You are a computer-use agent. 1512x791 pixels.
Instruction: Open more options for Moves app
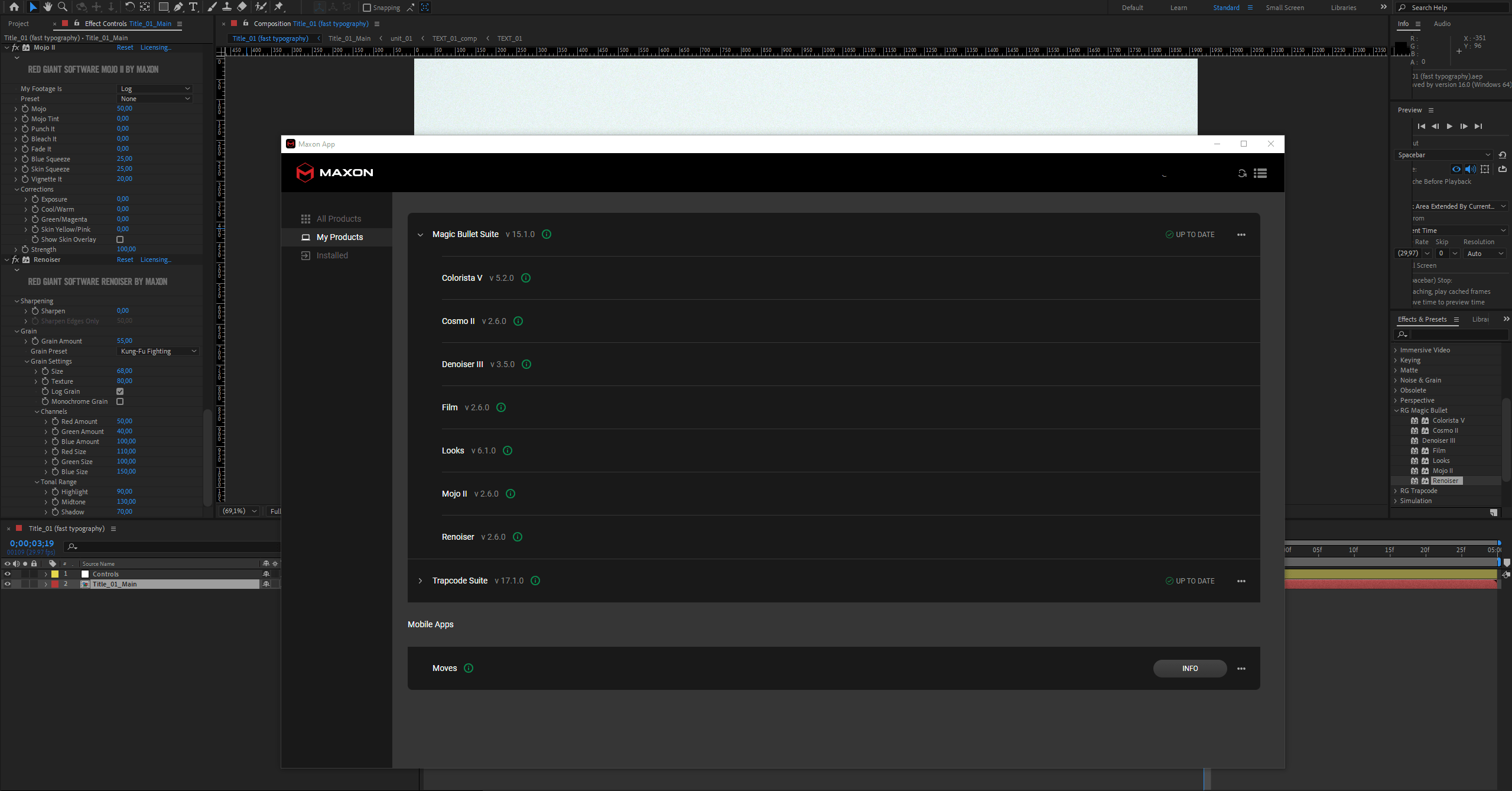coord(1241,669)
